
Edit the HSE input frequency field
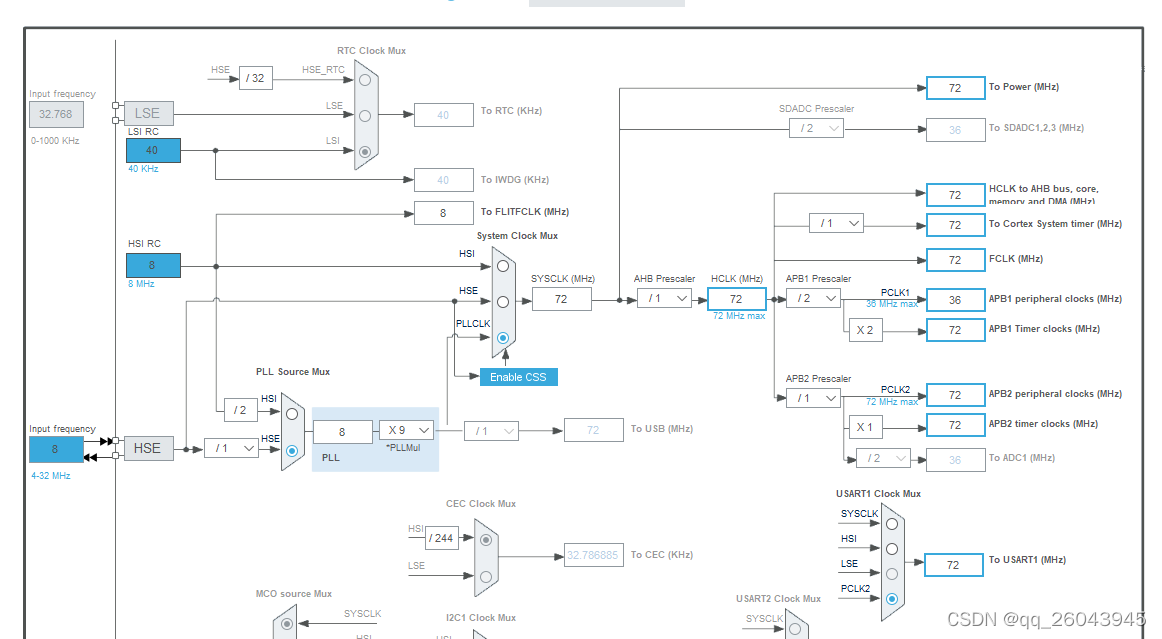(56, 449)
